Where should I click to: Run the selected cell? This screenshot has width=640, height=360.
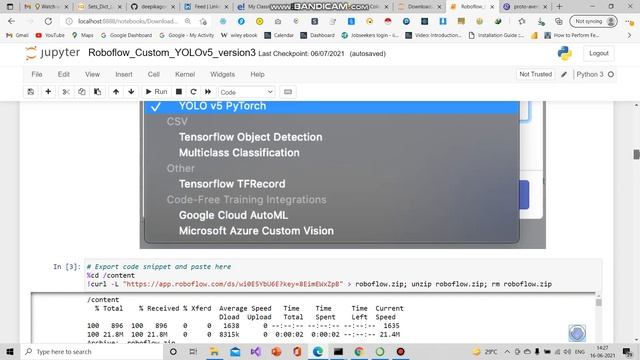156,92
